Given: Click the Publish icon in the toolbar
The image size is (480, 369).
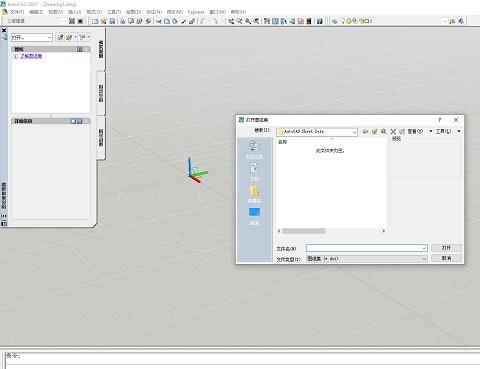Looking at the screenshot, I should (140, 21).
